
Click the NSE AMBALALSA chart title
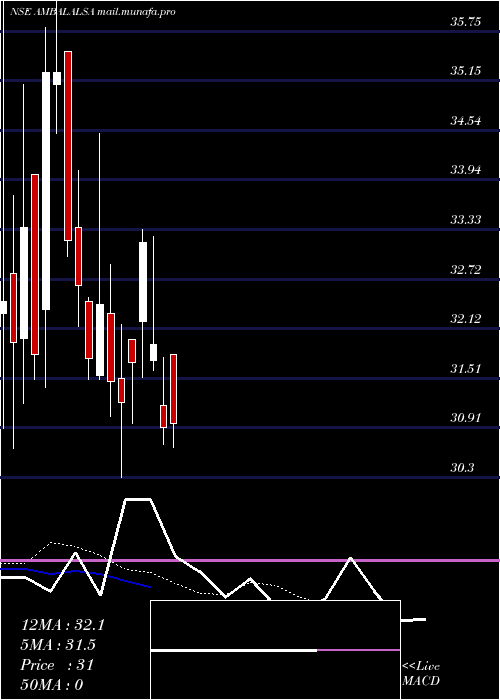[x=51, y=12]
